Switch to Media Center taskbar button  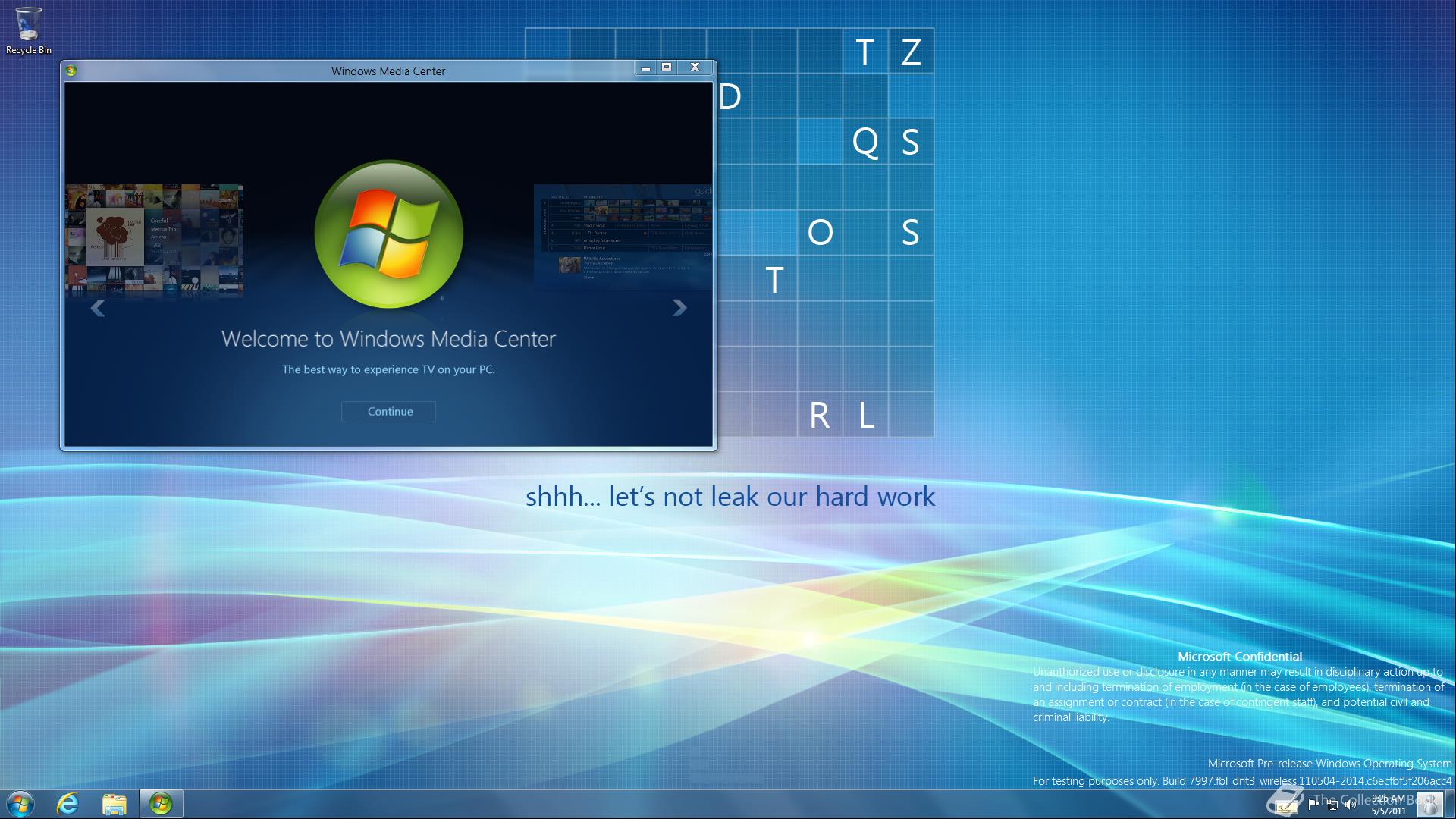[161, 804]
